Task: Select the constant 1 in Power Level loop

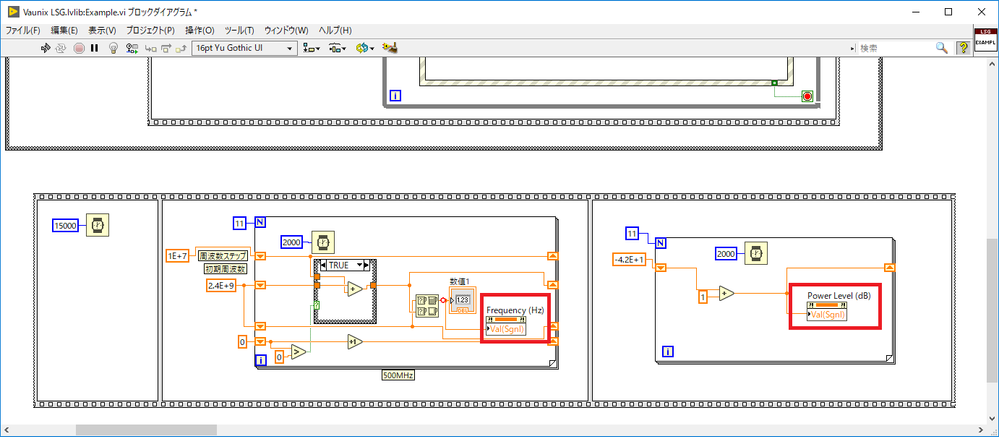Action: point(702,297)
